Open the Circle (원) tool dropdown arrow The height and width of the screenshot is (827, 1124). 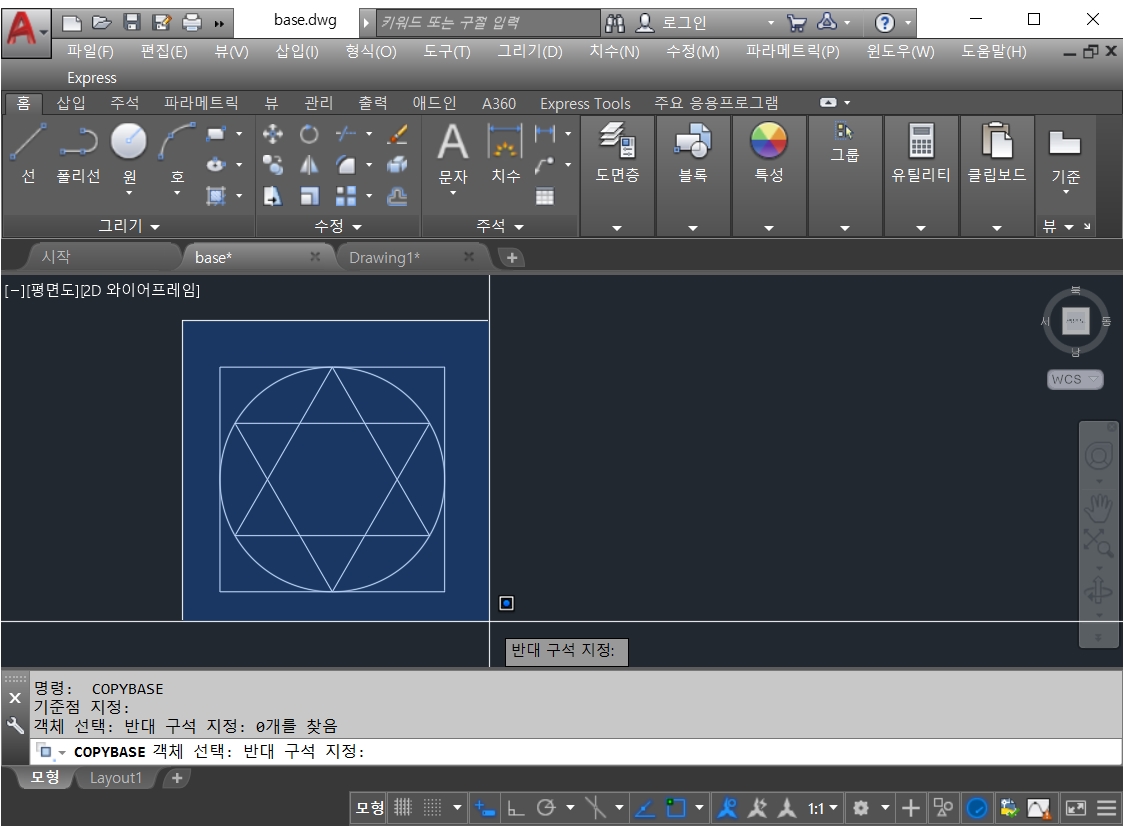pos(129,193)
